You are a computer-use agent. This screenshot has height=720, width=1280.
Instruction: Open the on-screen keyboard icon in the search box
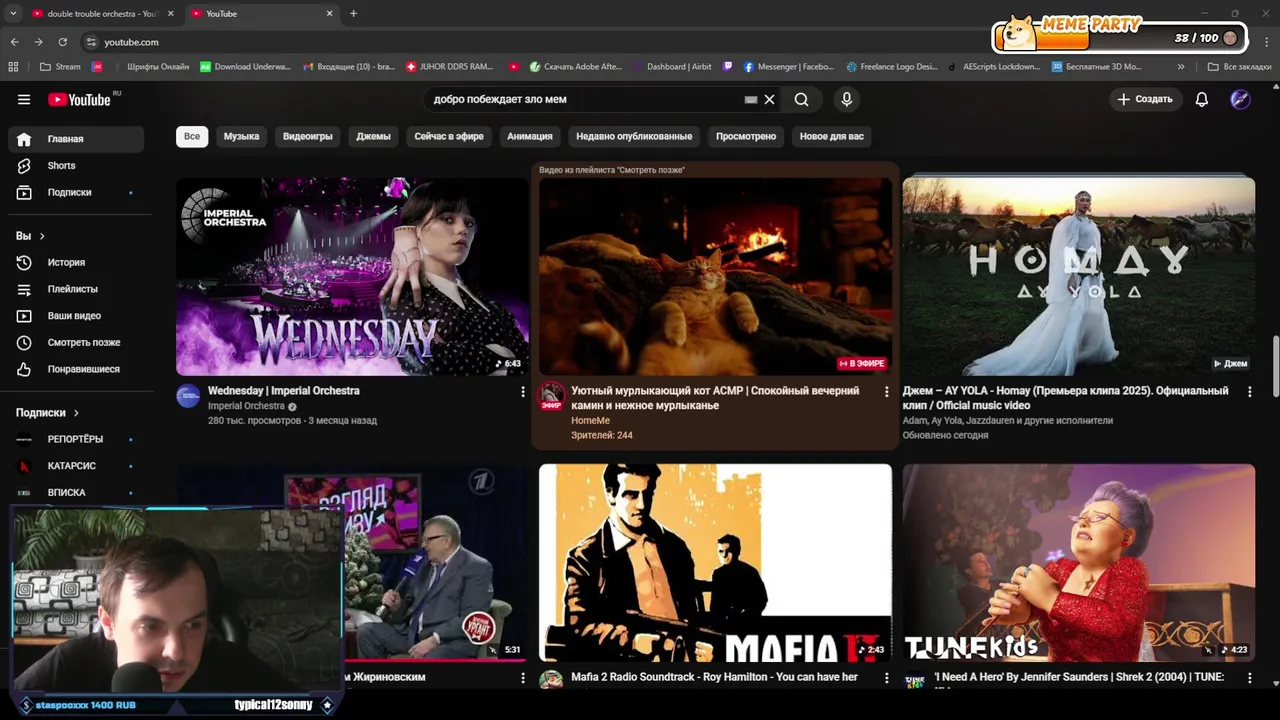point(751,99)
